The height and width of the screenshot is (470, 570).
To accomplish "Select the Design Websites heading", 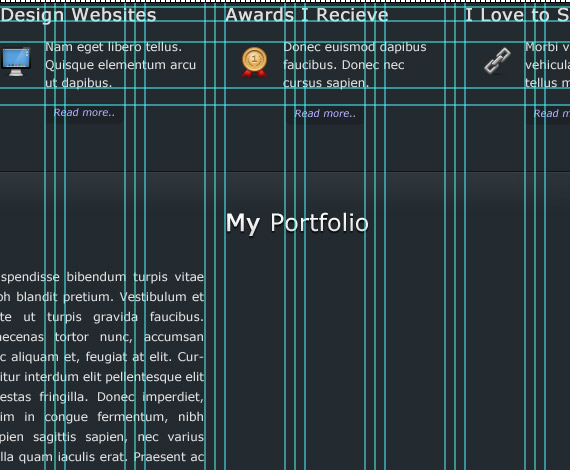I will tap(78, 15).
